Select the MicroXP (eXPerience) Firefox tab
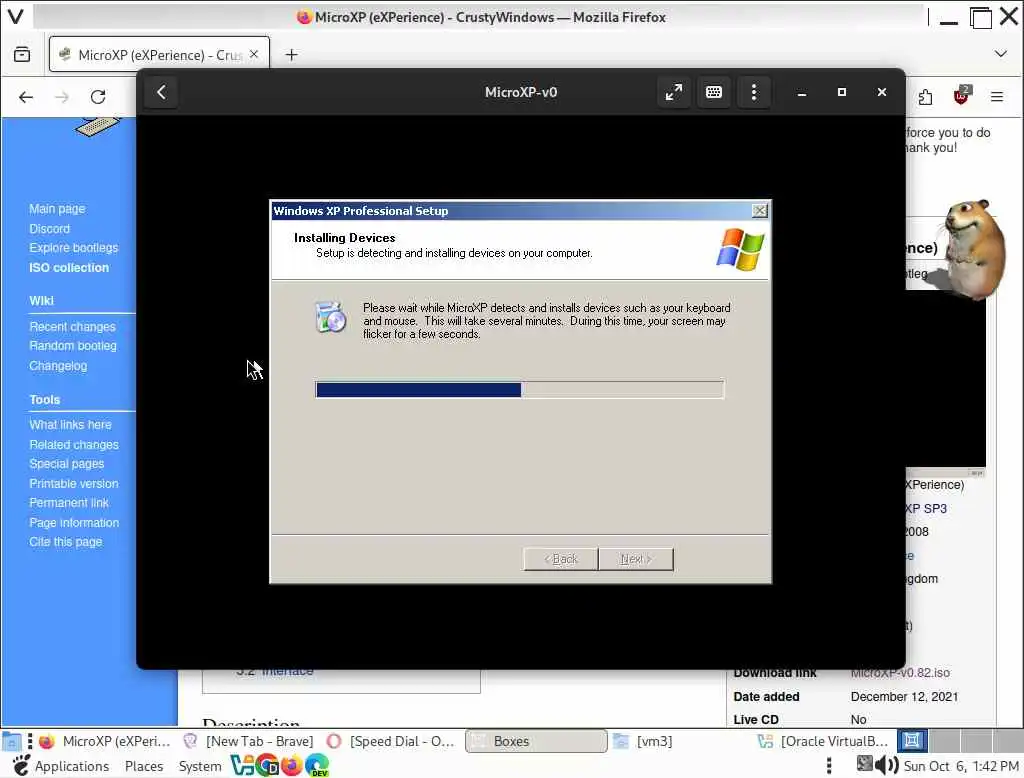The width and height of the screenshot is (1024, 778). point(159,54)
